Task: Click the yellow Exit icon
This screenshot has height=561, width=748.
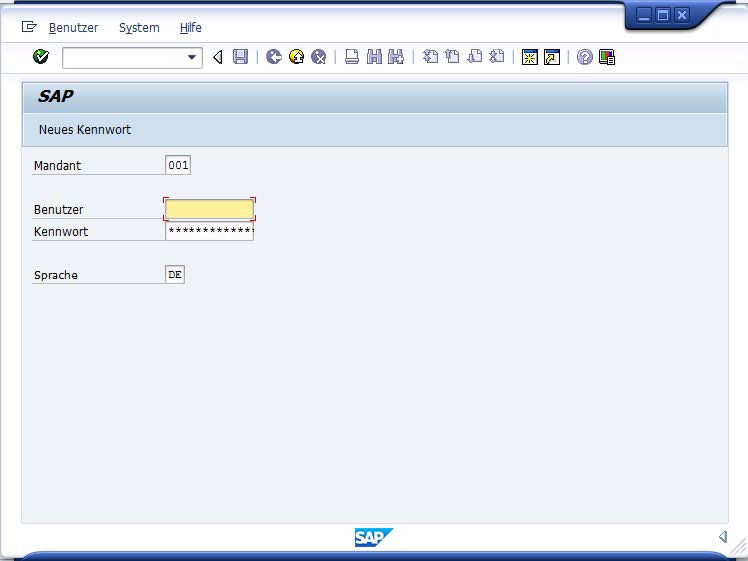Action: click(x=296, y=57)
